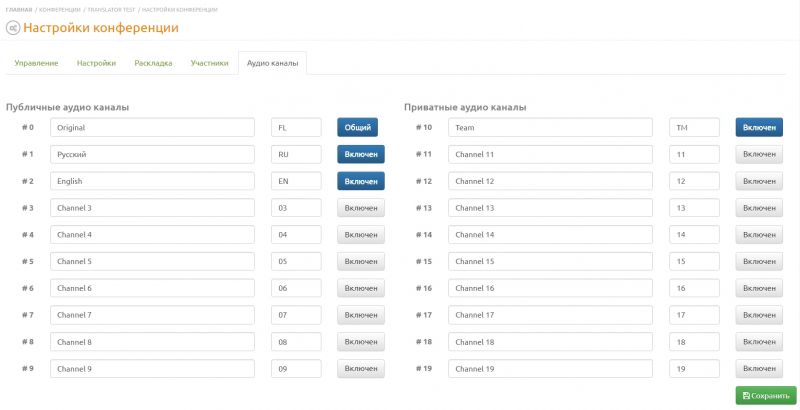Enable private channel #17 with Включен

tap(759, 315)
